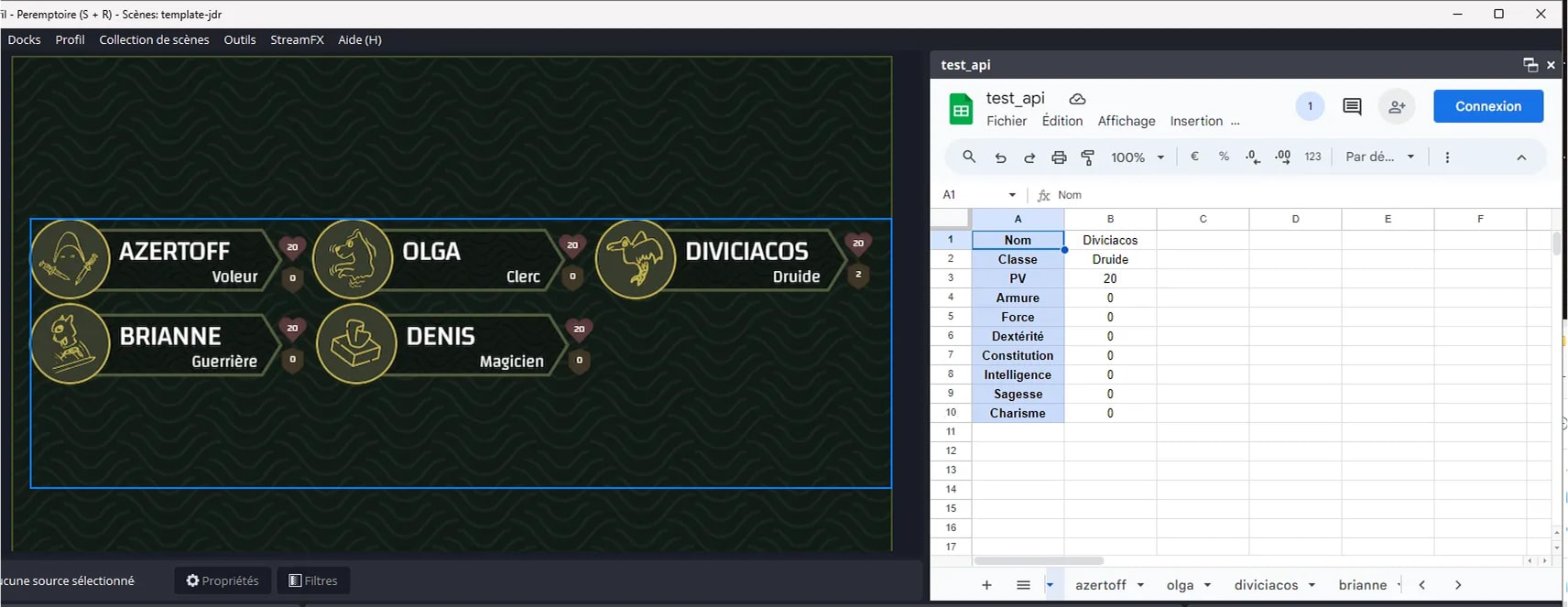This screenshot has width=1568, height=607.
Task: Open the all sheets list icon
Action: tap(1023, 585)
